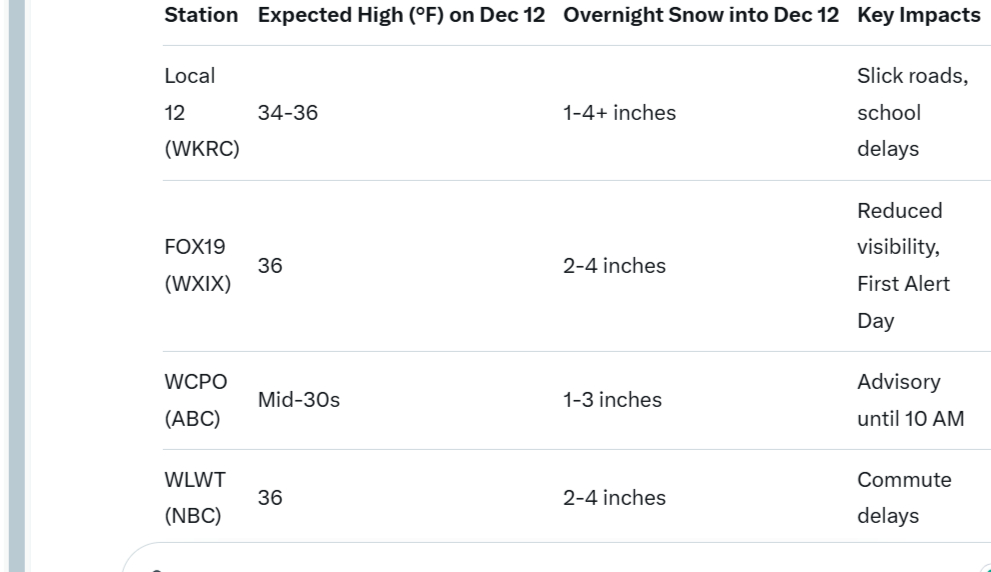Click the 34-36 expected high value

click(x=288, y=113)
